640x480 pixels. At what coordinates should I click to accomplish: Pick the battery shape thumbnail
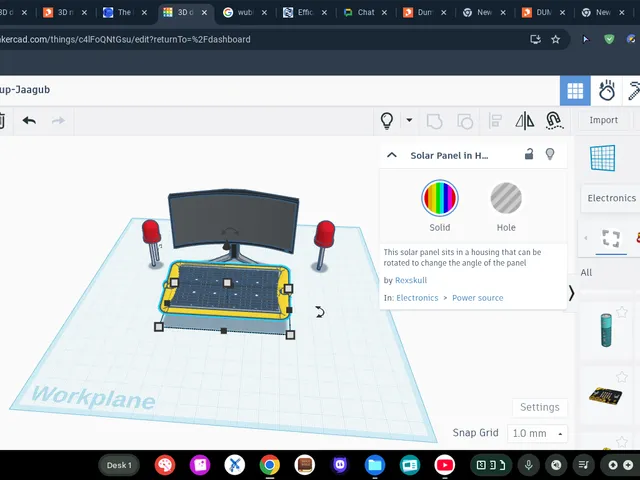point(606,330)
